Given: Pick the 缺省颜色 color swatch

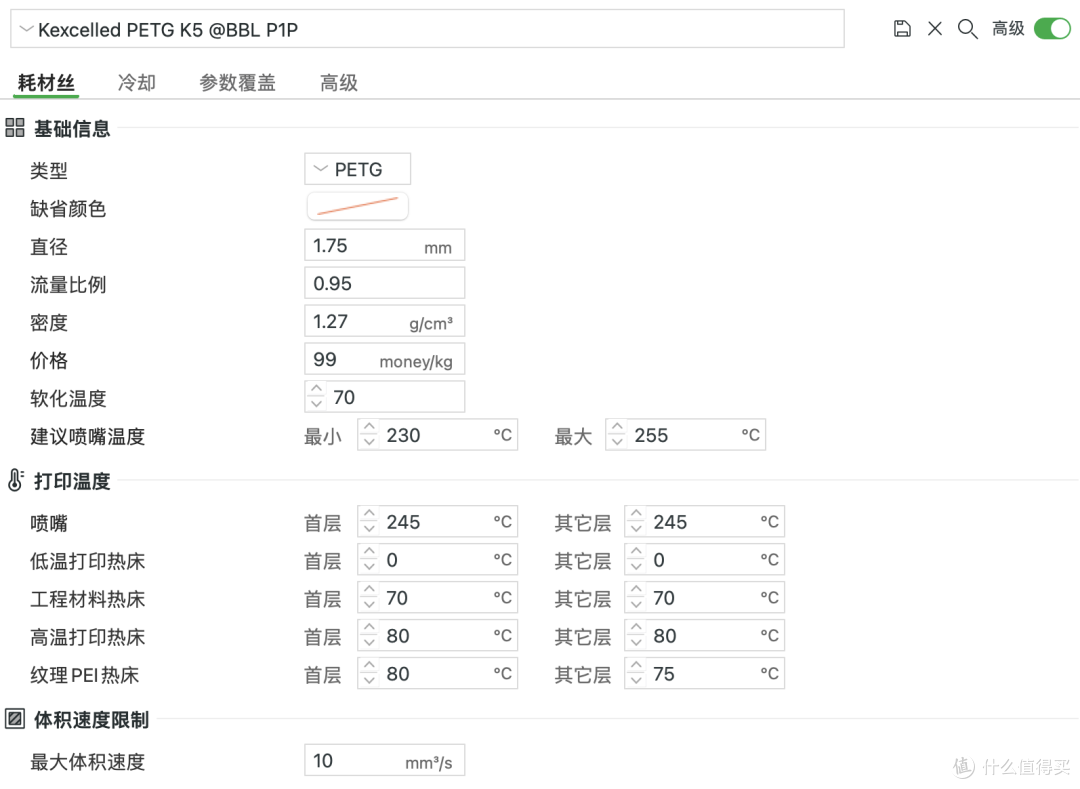Looking at the screenshot, I should click(x=357, y=207).
